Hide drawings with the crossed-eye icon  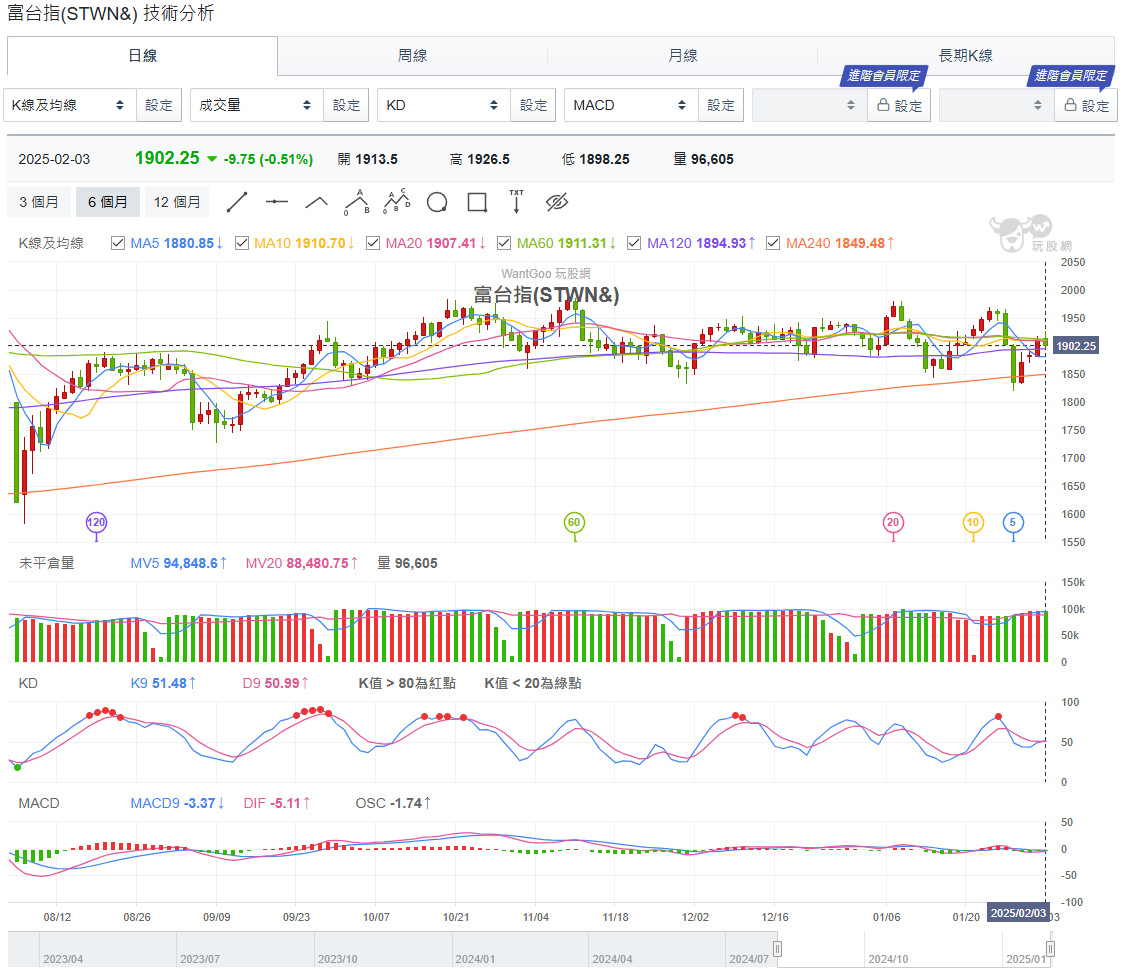pyautogui.click(x=557, y=203)
